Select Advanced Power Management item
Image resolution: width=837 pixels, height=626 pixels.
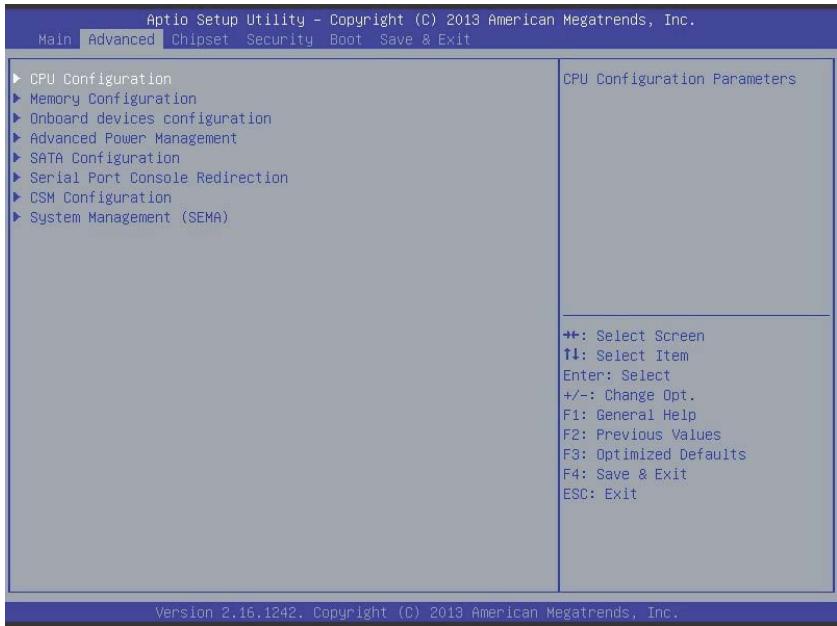pyautogui.click(x=133, y=138)
